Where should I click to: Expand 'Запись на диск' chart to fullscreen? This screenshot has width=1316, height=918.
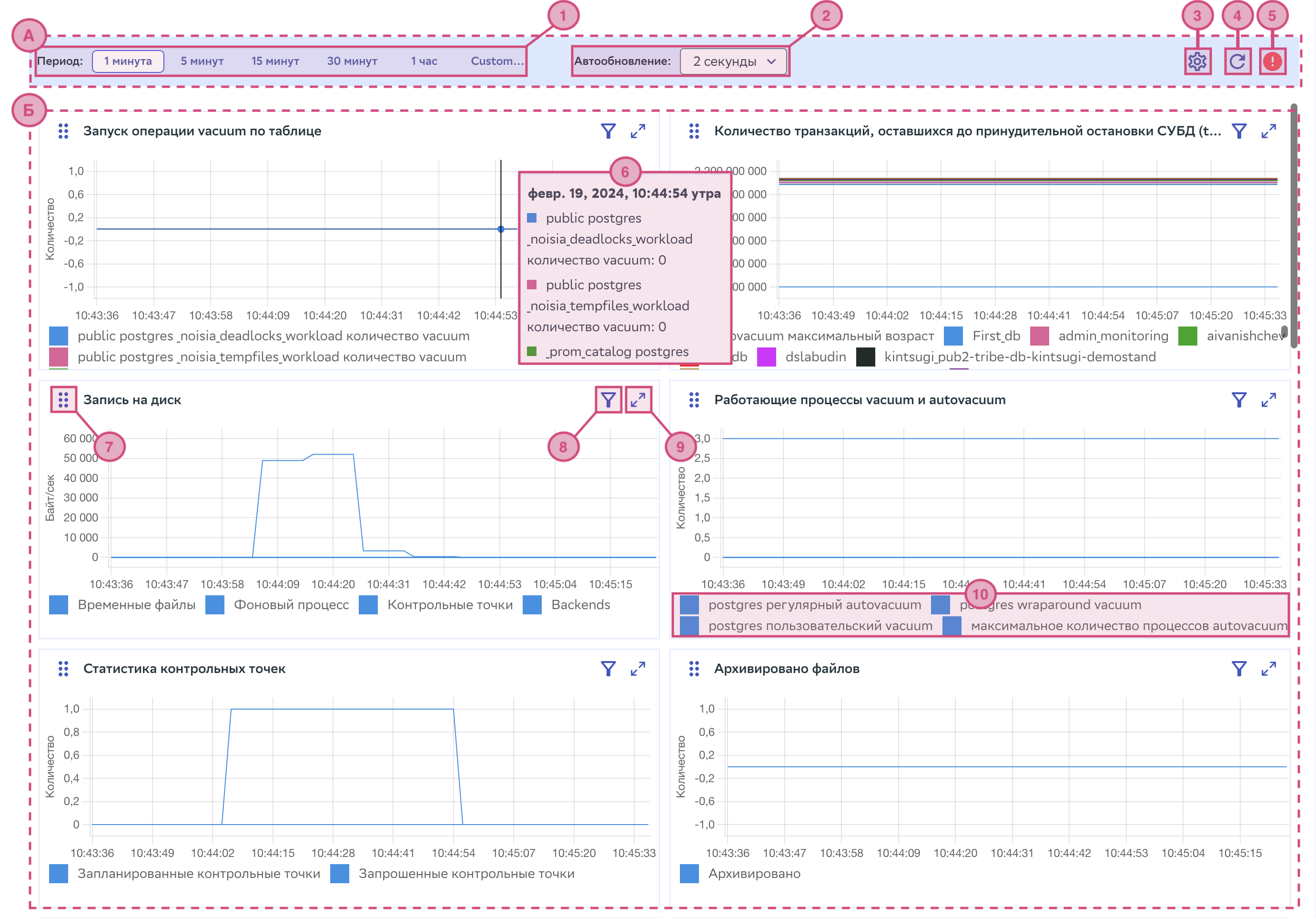coord(638,399)
